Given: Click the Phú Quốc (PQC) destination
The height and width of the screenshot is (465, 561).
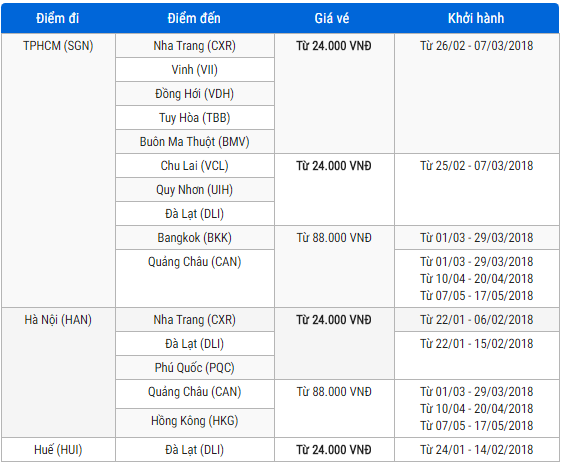Looking at the screenshot, I should [195, 368].
